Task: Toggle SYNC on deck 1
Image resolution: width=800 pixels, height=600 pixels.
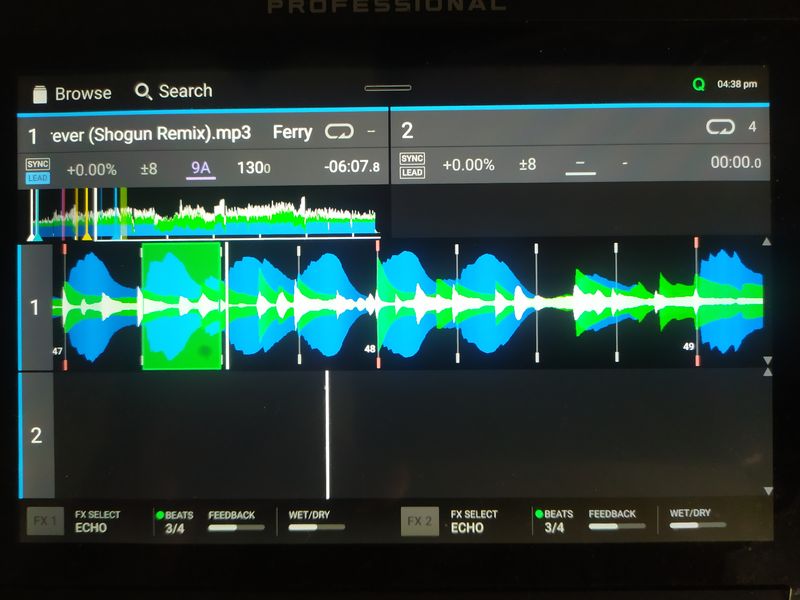Action: coord(38,163)
